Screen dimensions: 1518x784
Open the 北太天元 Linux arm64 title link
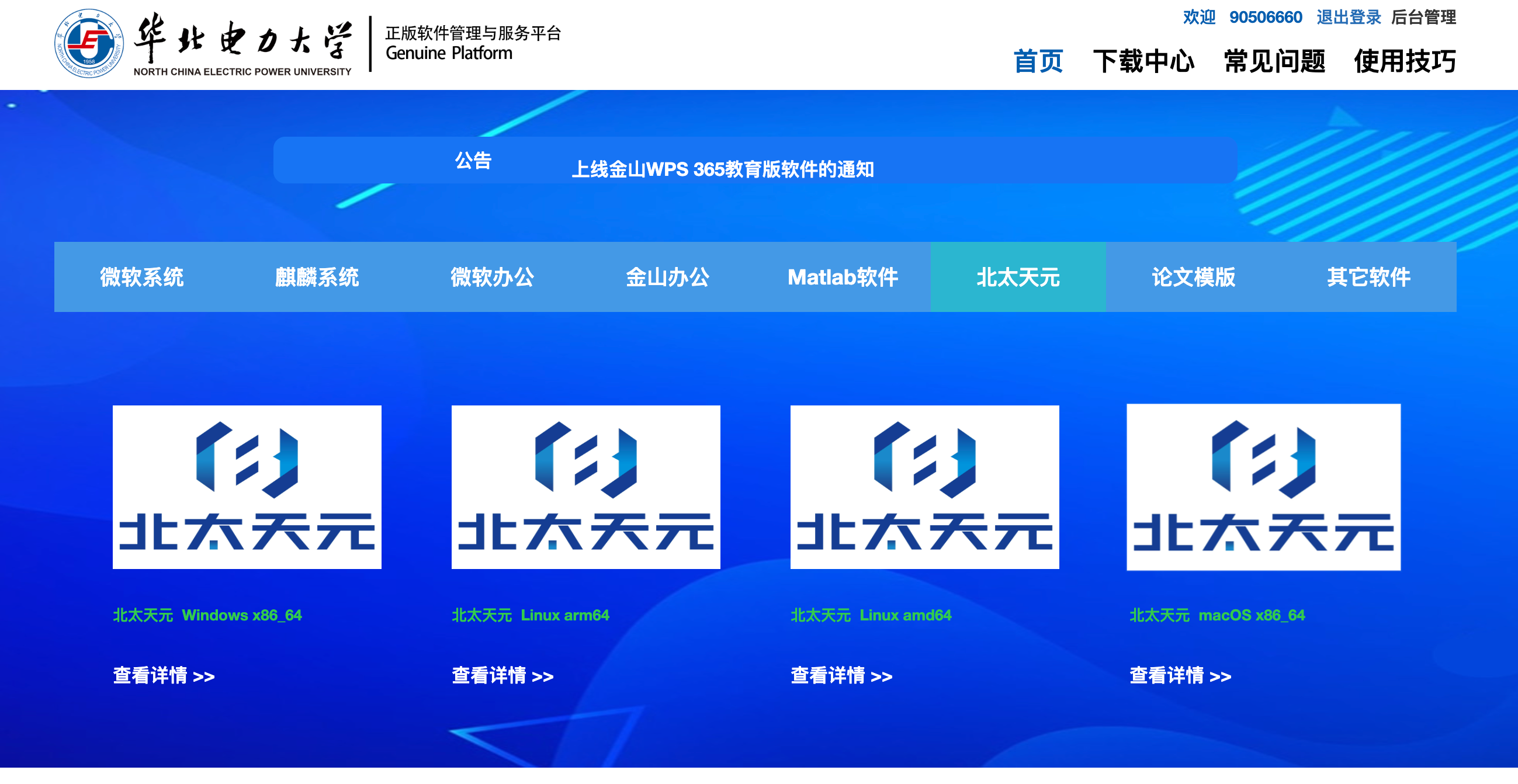pos(531,615)
